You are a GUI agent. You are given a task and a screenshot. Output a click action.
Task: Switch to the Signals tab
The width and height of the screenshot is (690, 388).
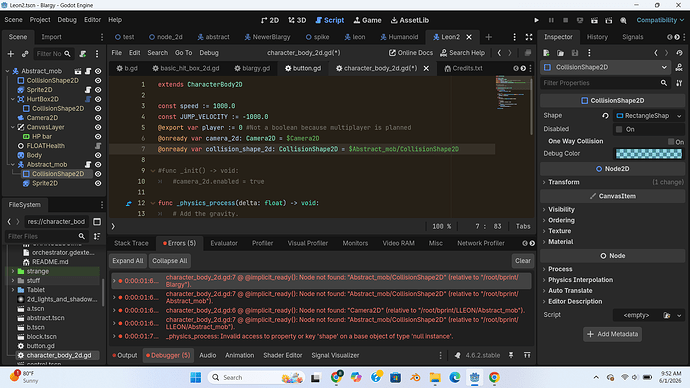632,37
